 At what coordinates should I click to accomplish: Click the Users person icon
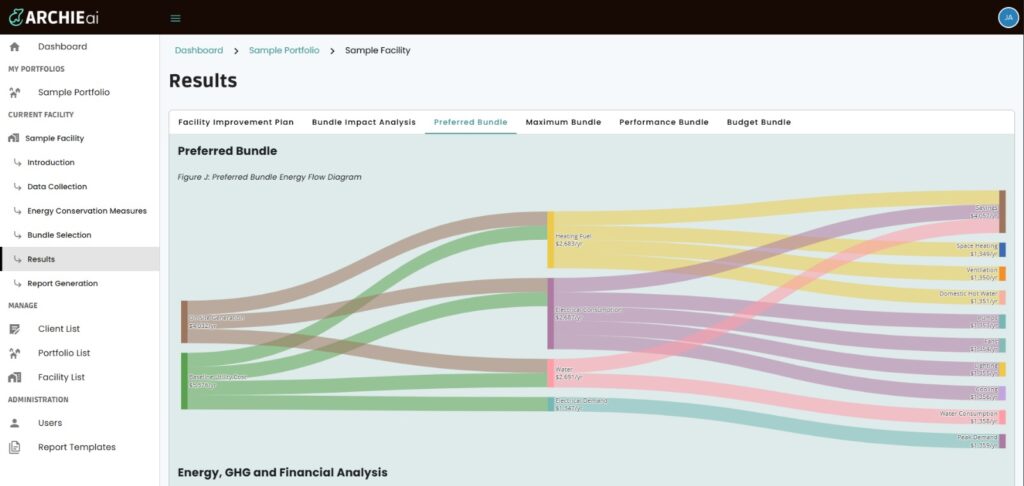pos(14,423)
